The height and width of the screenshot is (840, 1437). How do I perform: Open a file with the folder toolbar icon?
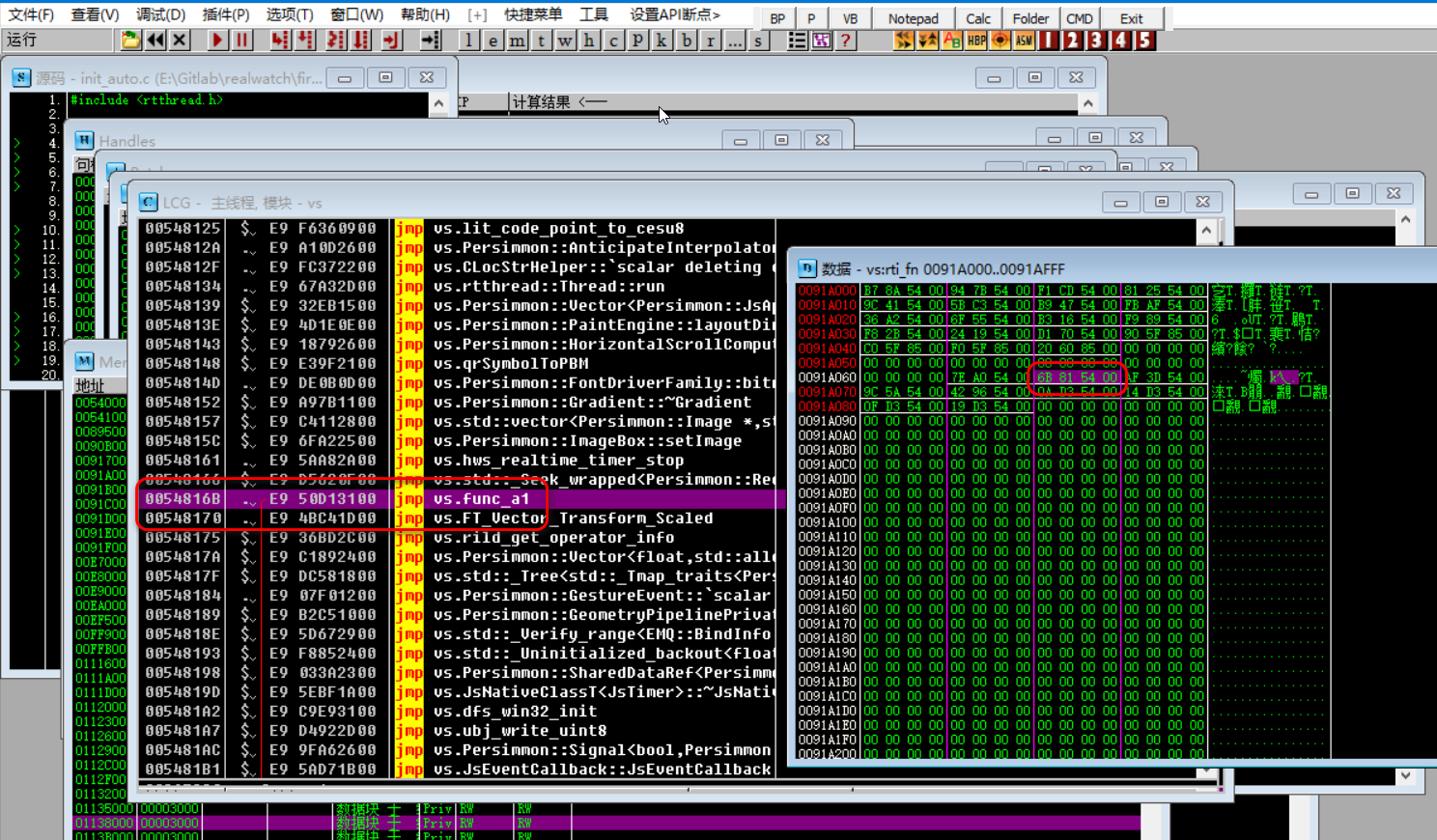(x=130, y=40)
